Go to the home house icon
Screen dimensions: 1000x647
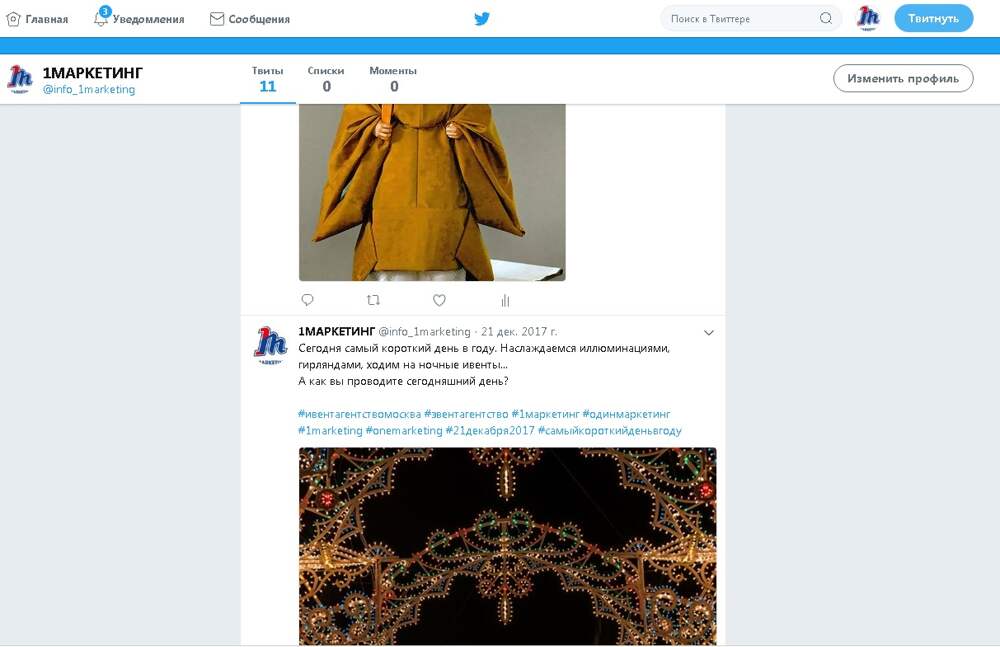pos(14,19)
